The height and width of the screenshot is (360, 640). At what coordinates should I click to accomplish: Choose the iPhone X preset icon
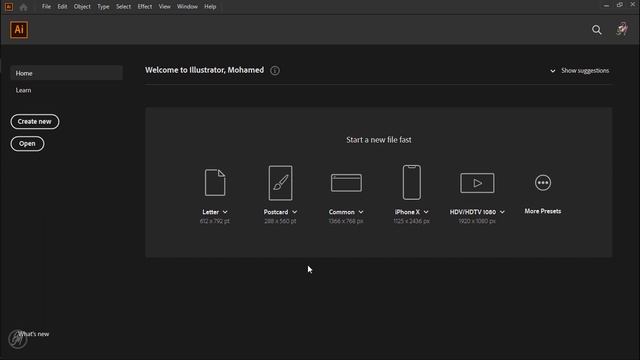pos(411,182)
